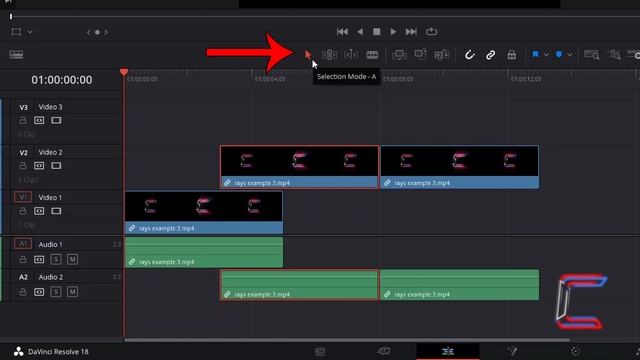
Task: Click the Detail Zoom icon
Action: pyautogui.click(x=614, y=55)
